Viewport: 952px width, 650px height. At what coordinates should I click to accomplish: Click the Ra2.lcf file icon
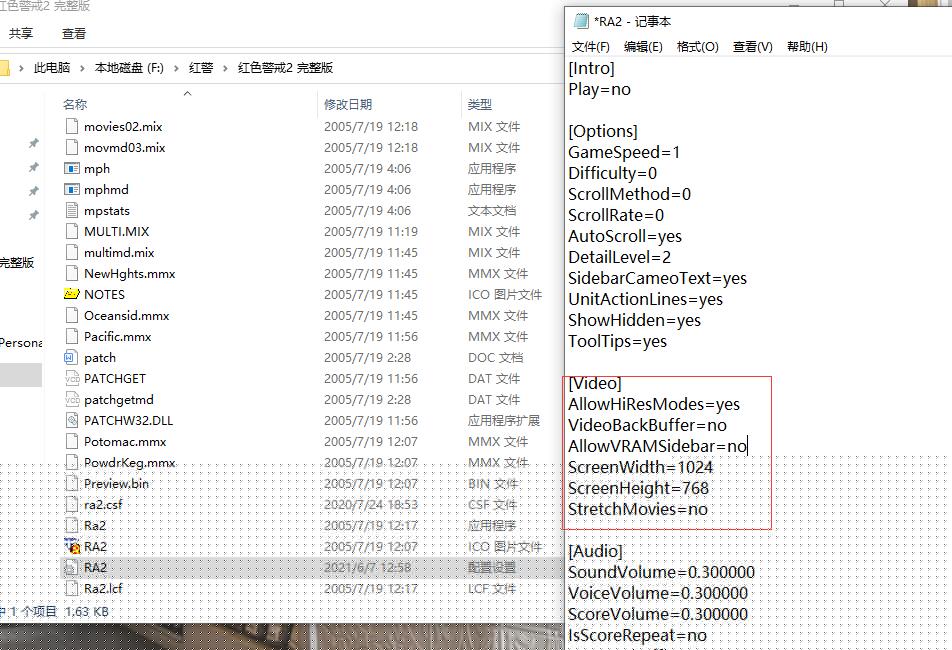click(x=72, y=589)
